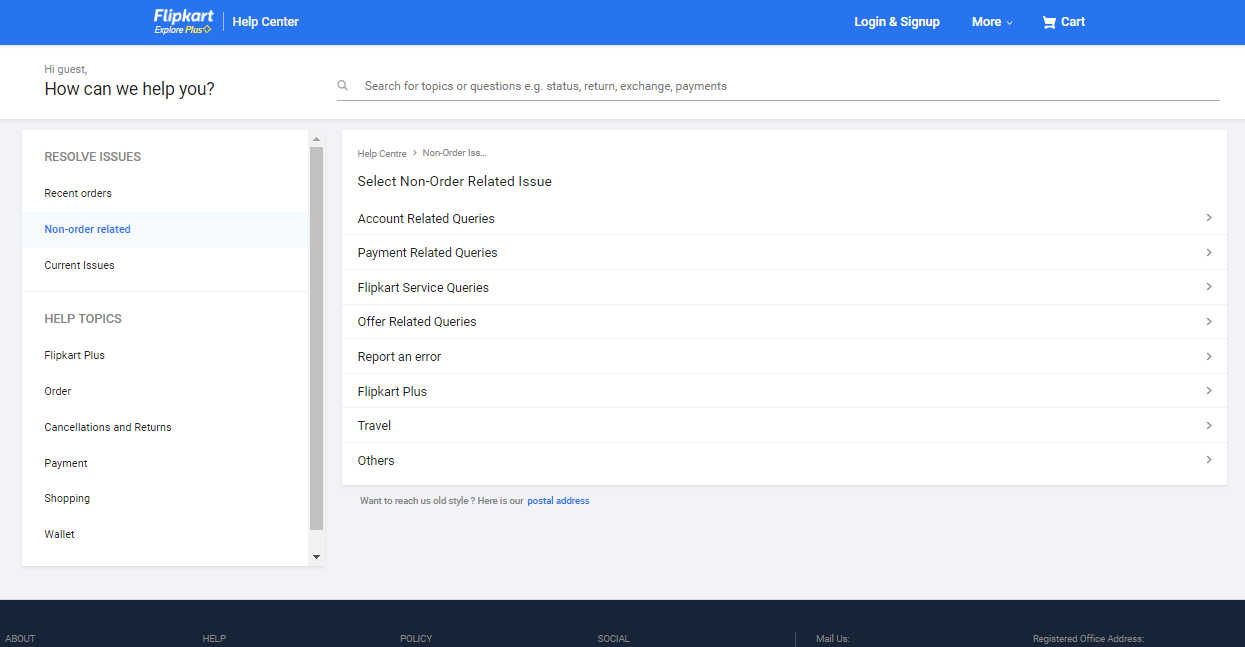The width and height of the screenshot is (1245, 647).
Task: Open Report an error
Action: coord(784,356)
